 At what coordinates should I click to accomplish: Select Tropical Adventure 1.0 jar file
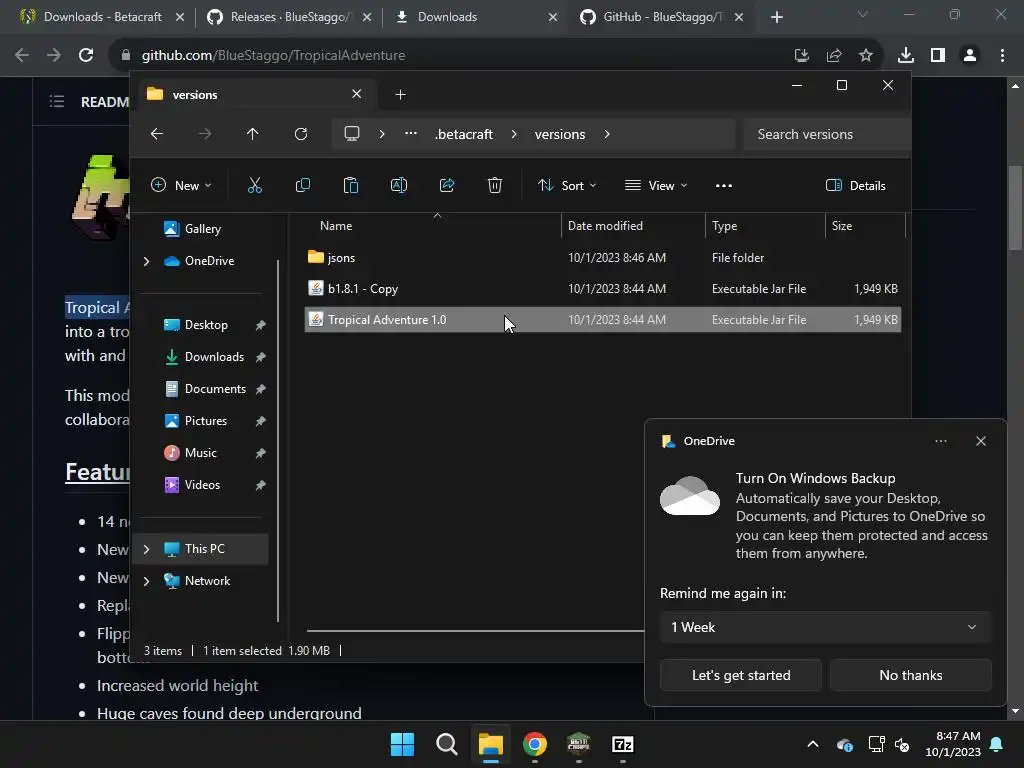point(602,319)
